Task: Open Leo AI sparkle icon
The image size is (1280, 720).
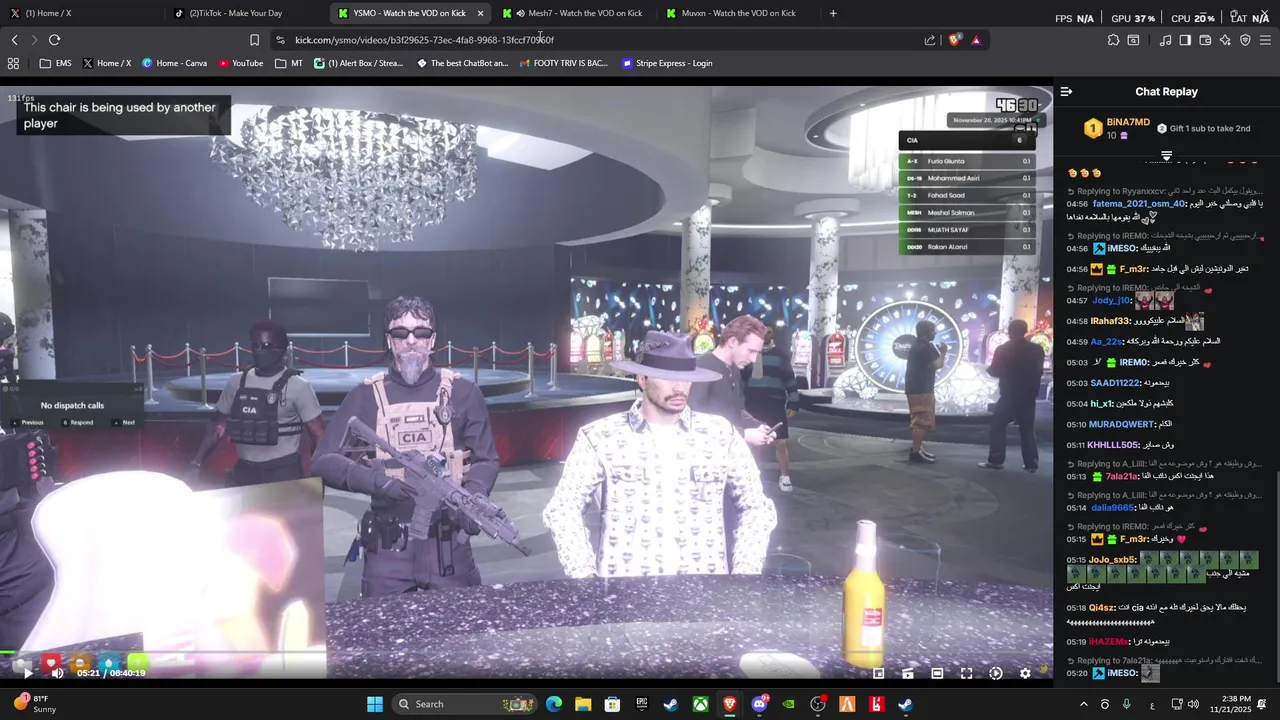Action: pos(1225,40)
